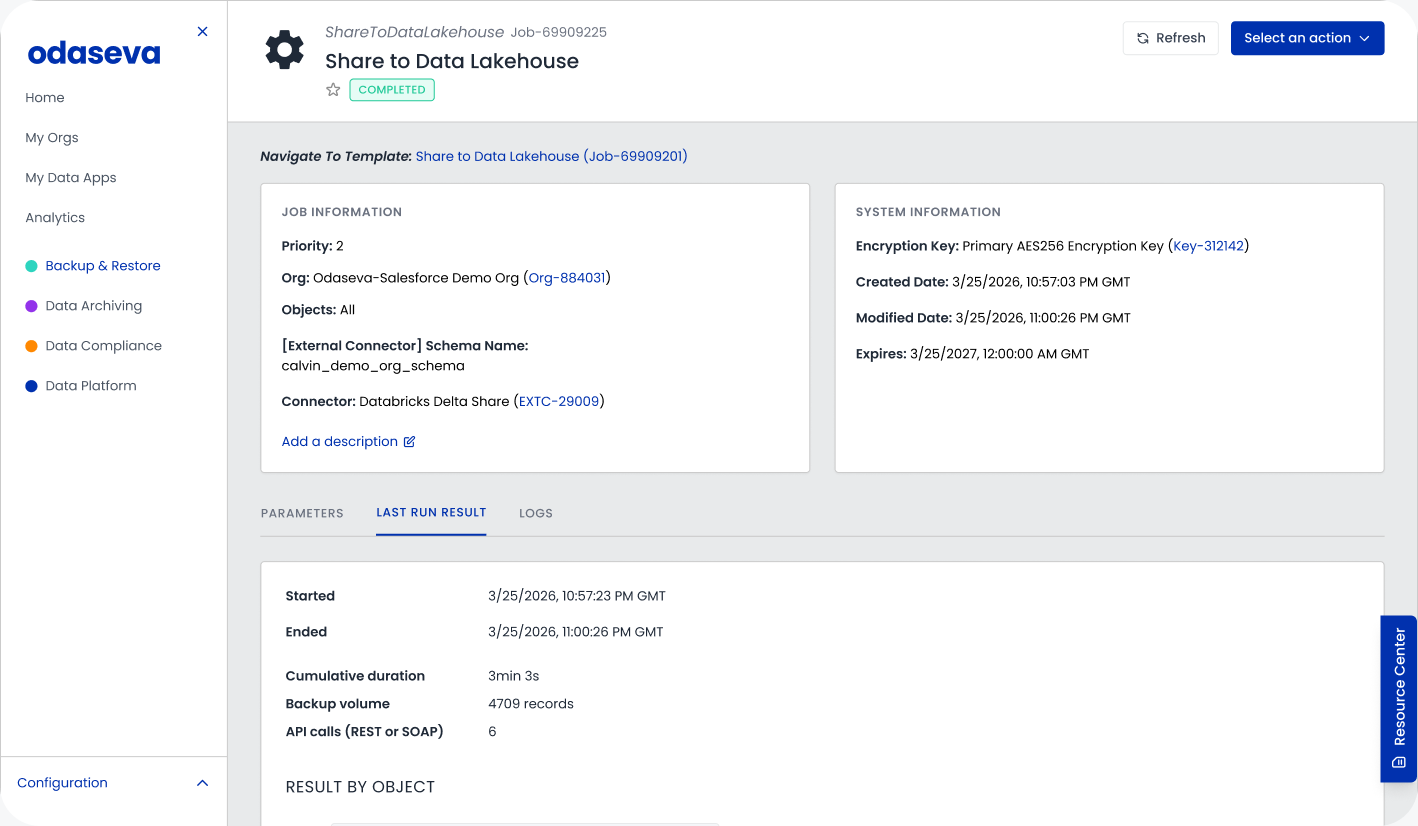Click the Priority: 2 text
The width and height of the screenshot is (1418, 826).
click(313, 246)
